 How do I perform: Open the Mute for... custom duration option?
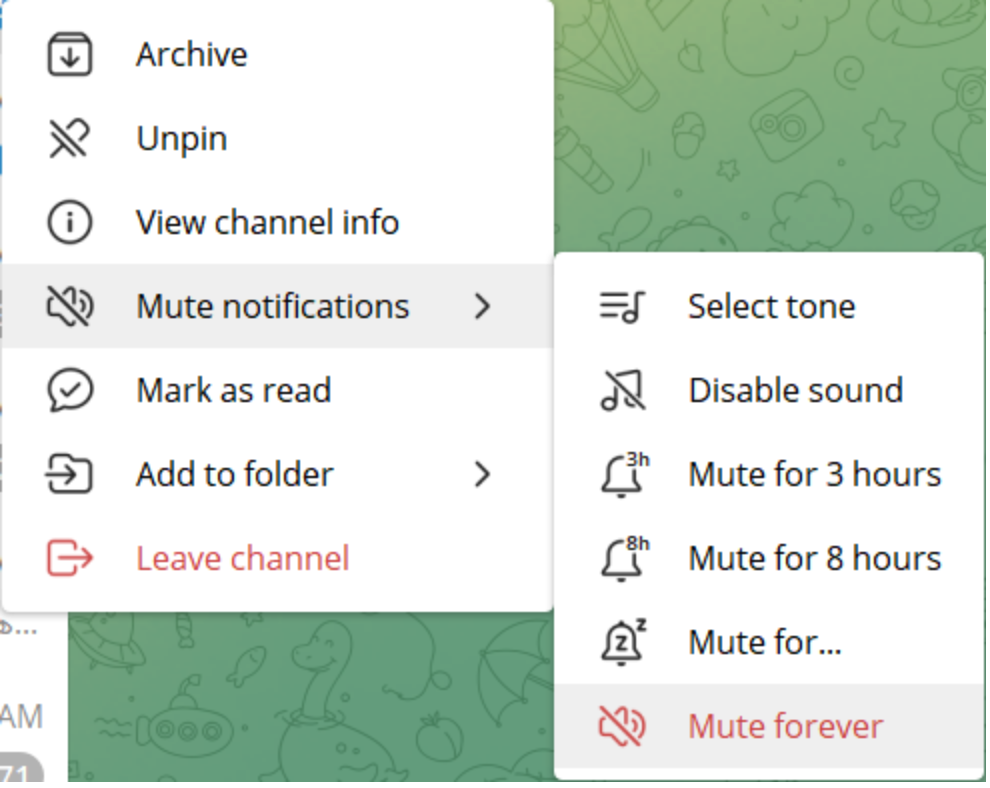(x=769, y=642)
